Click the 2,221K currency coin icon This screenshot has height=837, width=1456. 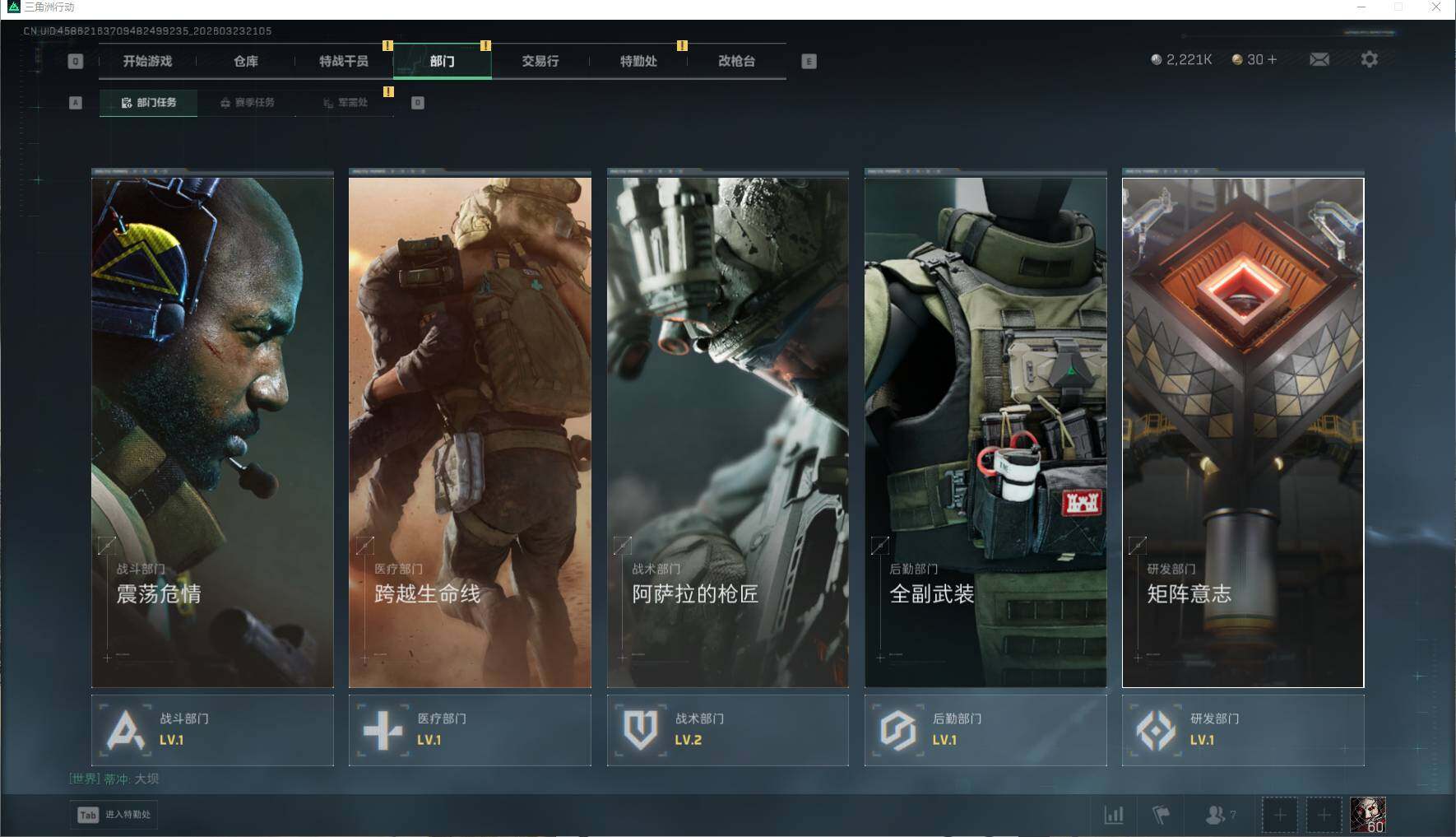tap(1156, 59)
